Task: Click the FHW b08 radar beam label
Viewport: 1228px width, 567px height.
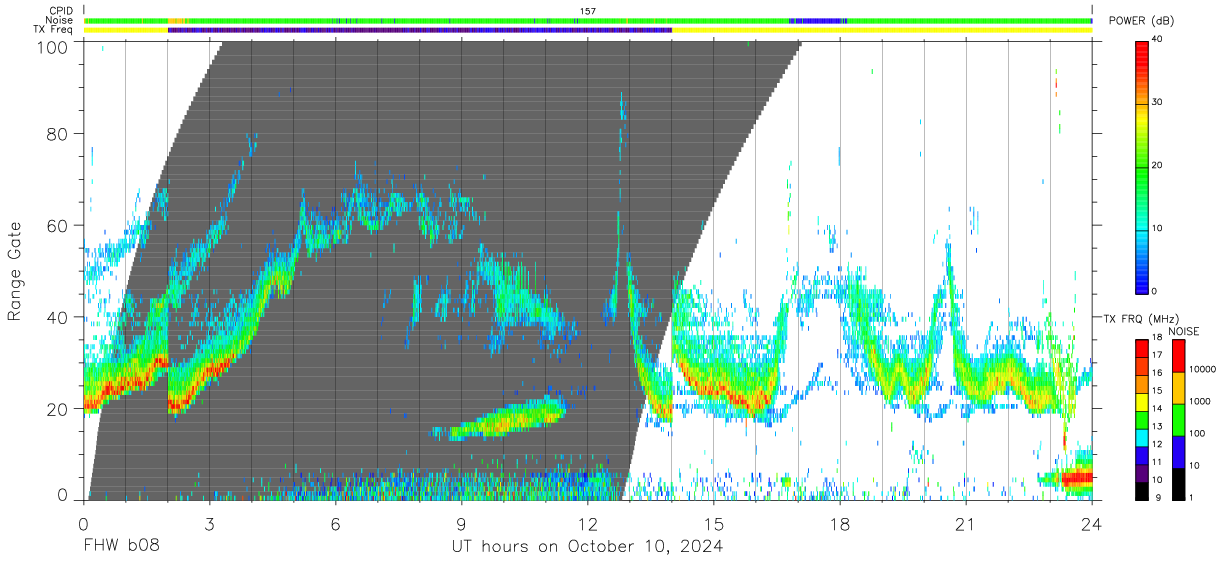Action: tap(121, 546)
